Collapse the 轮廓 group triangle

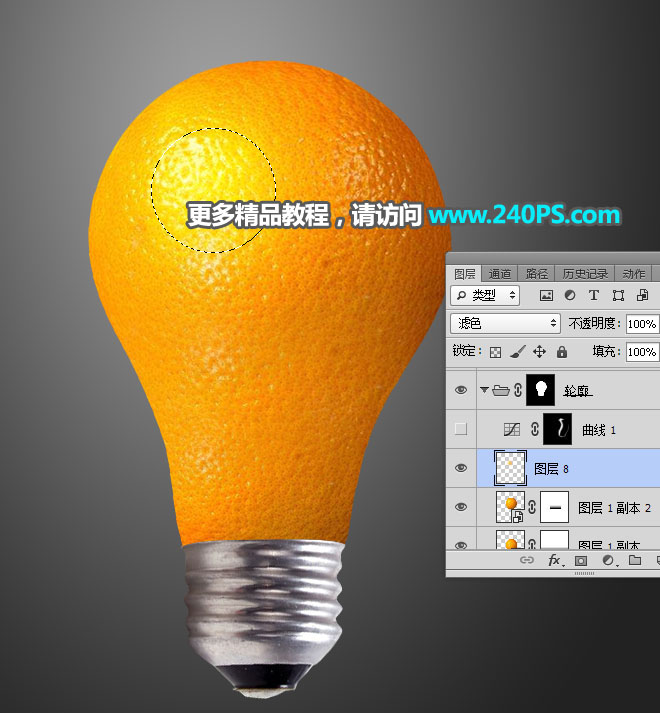(x=484, y=390)
